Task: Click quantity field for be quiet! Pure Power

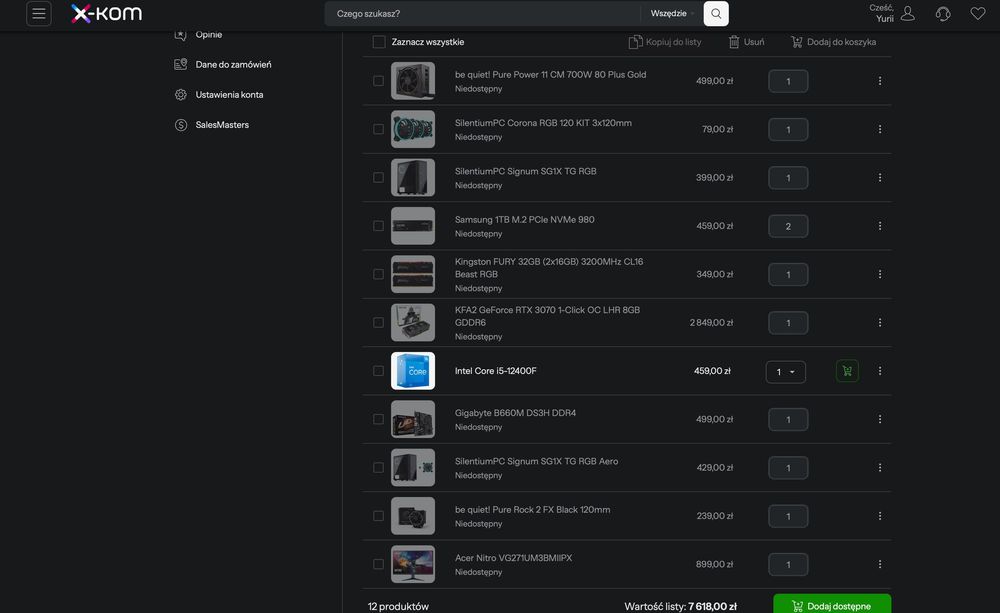Action: coord(788,82)
